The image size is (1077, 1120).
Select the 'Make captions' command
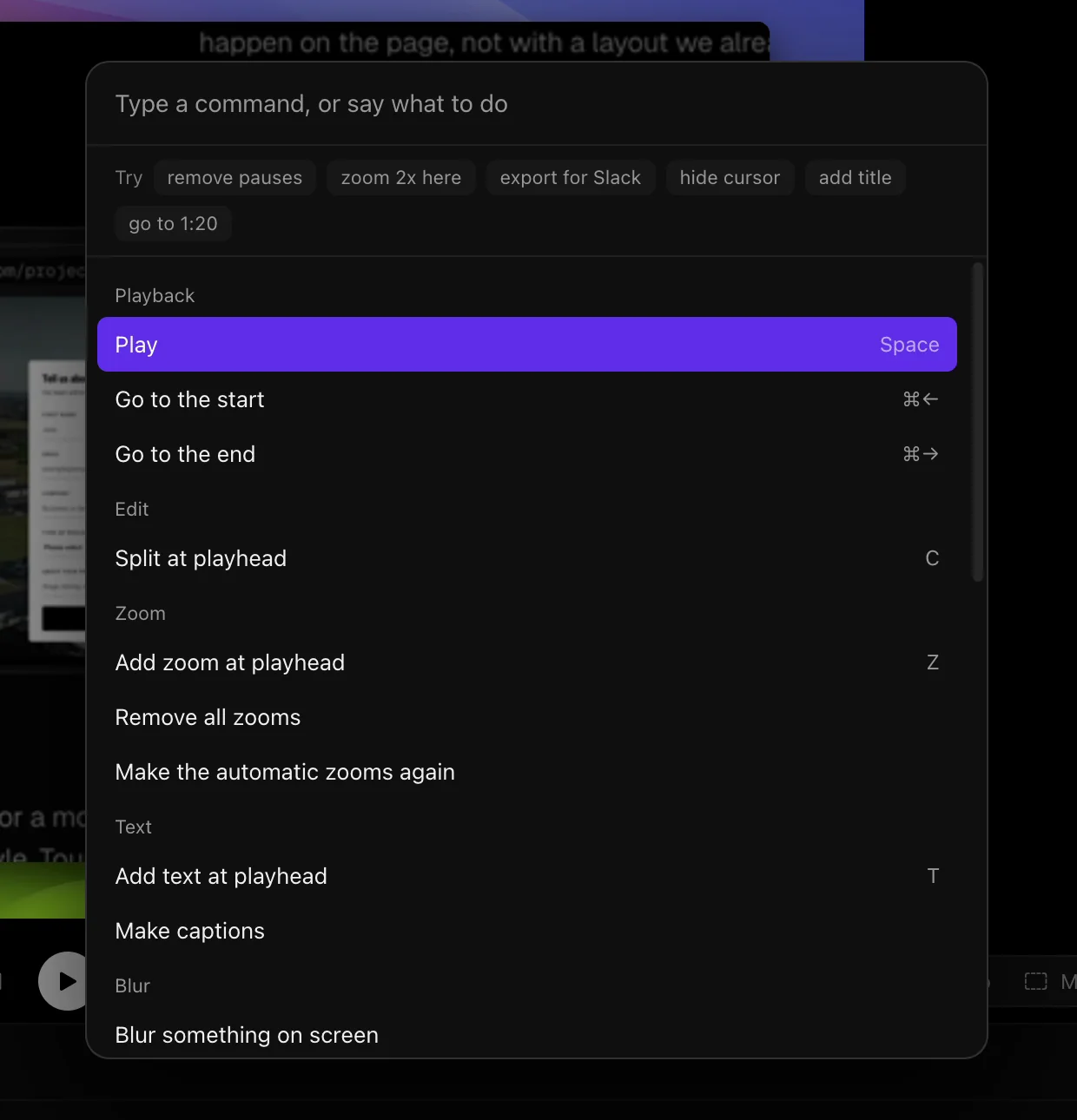pos(527,931)
